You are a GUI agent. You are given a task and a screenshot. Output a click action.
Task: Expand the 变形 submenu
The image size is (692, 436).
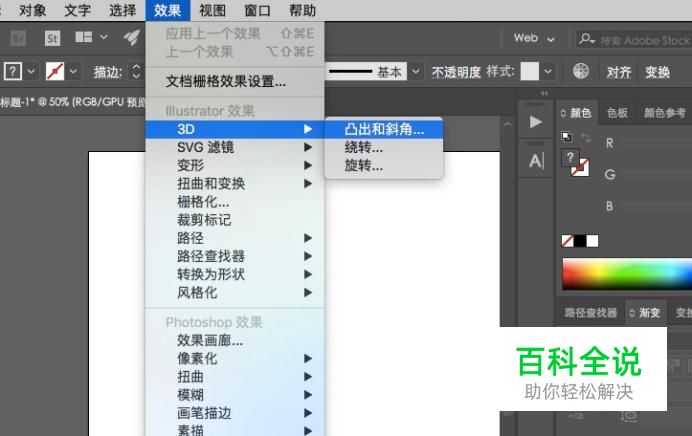(235, 165)
